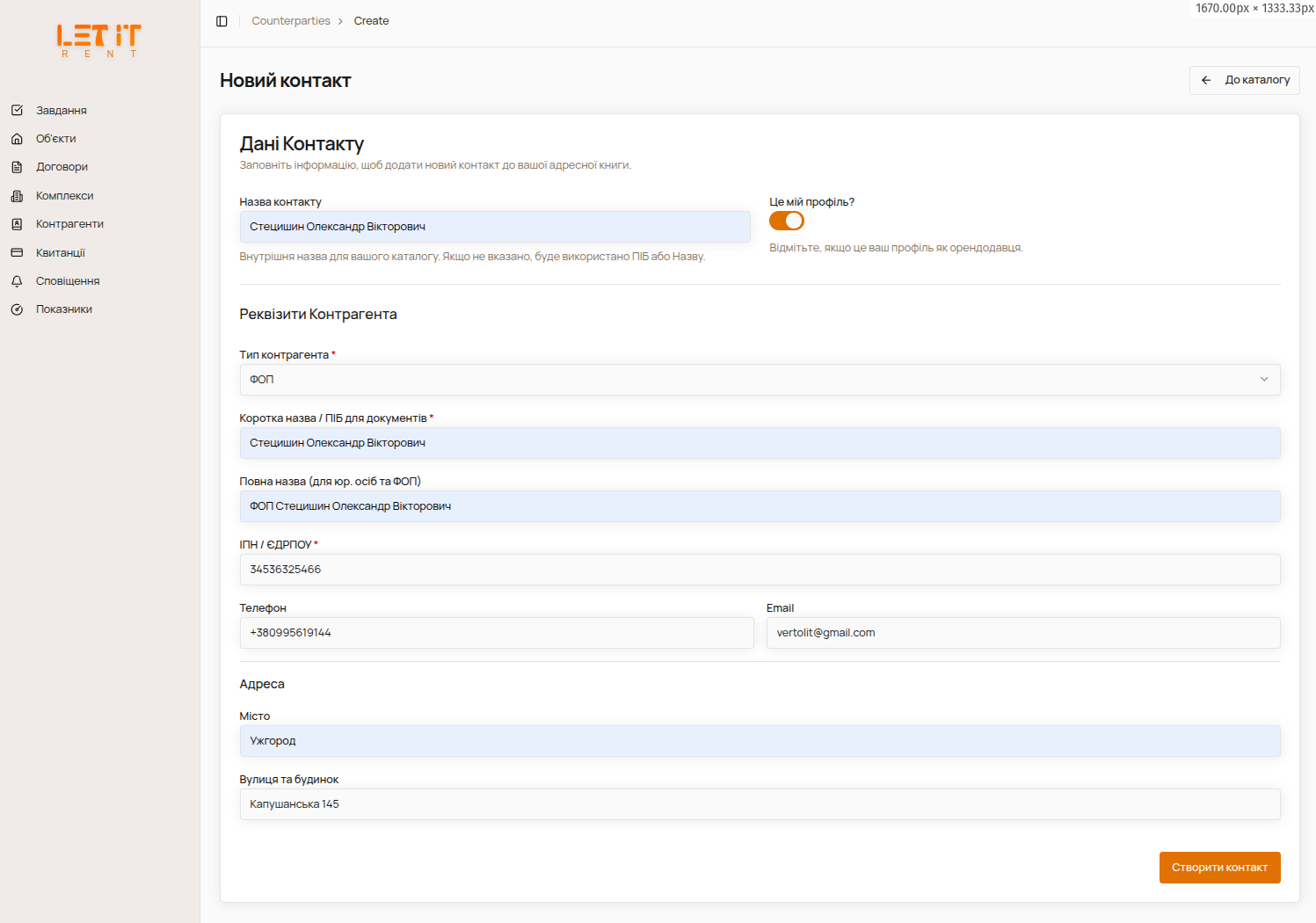Click the gauge icon for Показники

point(17,309)
